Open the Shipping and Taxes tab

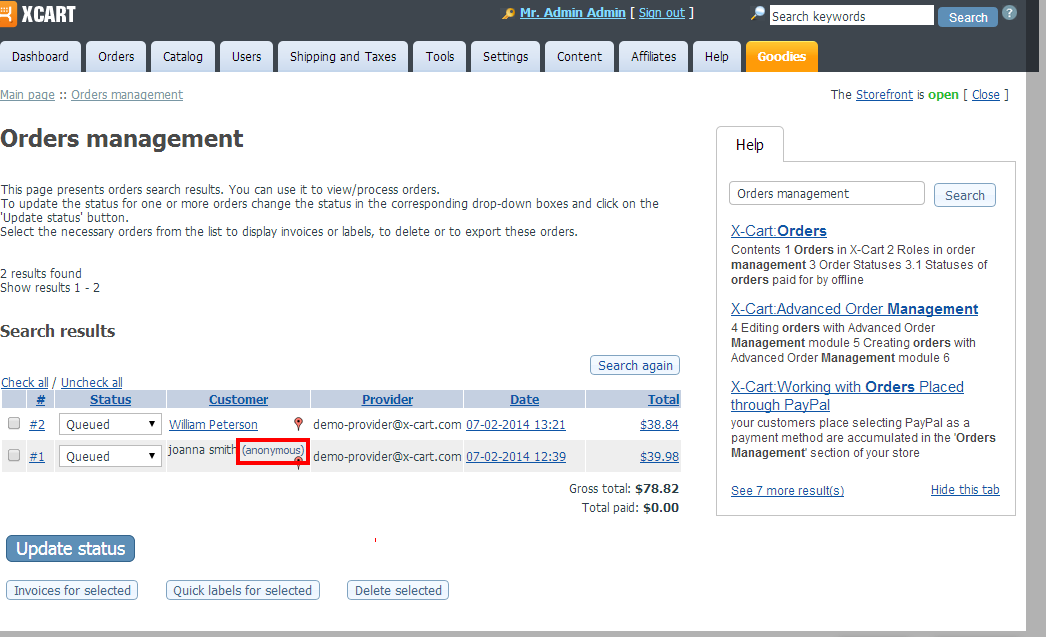(x=343, y=57)
